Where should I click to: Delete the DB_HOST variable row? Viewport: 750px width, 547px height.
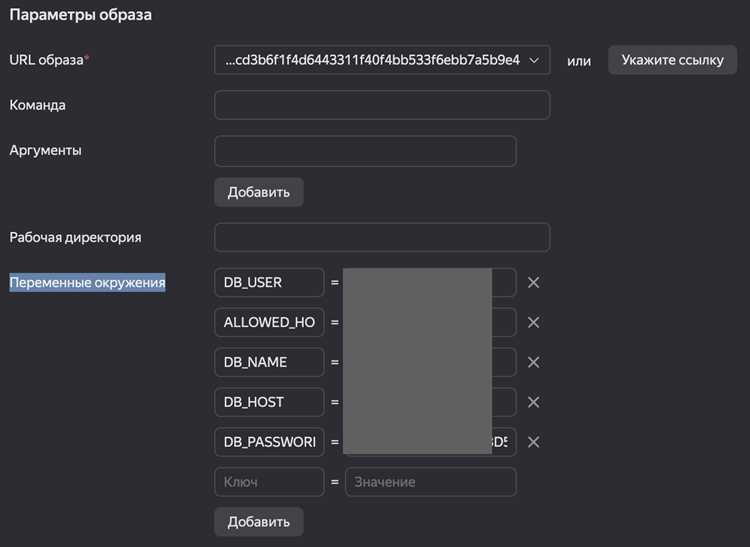point(533,402)
